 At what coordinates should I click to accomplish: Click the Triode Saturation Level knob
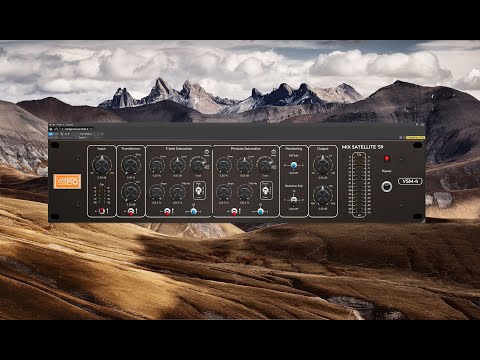pyautogui.click(x=177, y=165)
